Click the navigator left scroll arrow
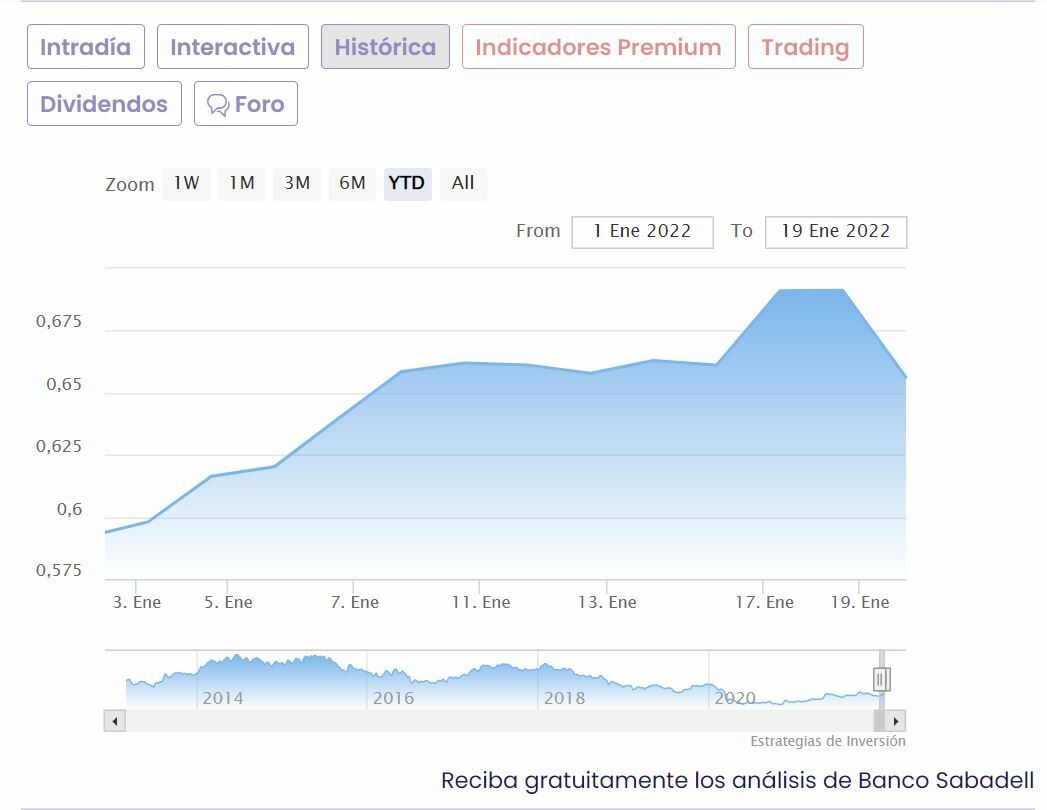This screenshot has width=1047, height=810. point(115,721)
